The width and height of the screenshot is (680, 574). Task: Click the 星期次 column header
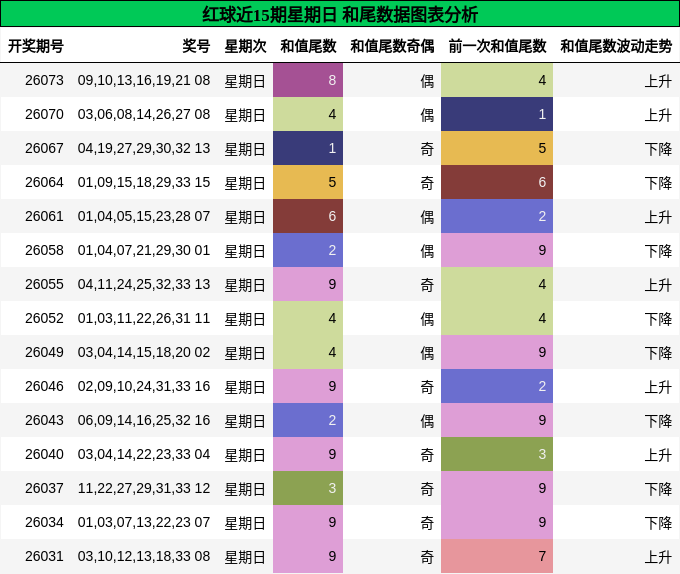tap(245, 46)
